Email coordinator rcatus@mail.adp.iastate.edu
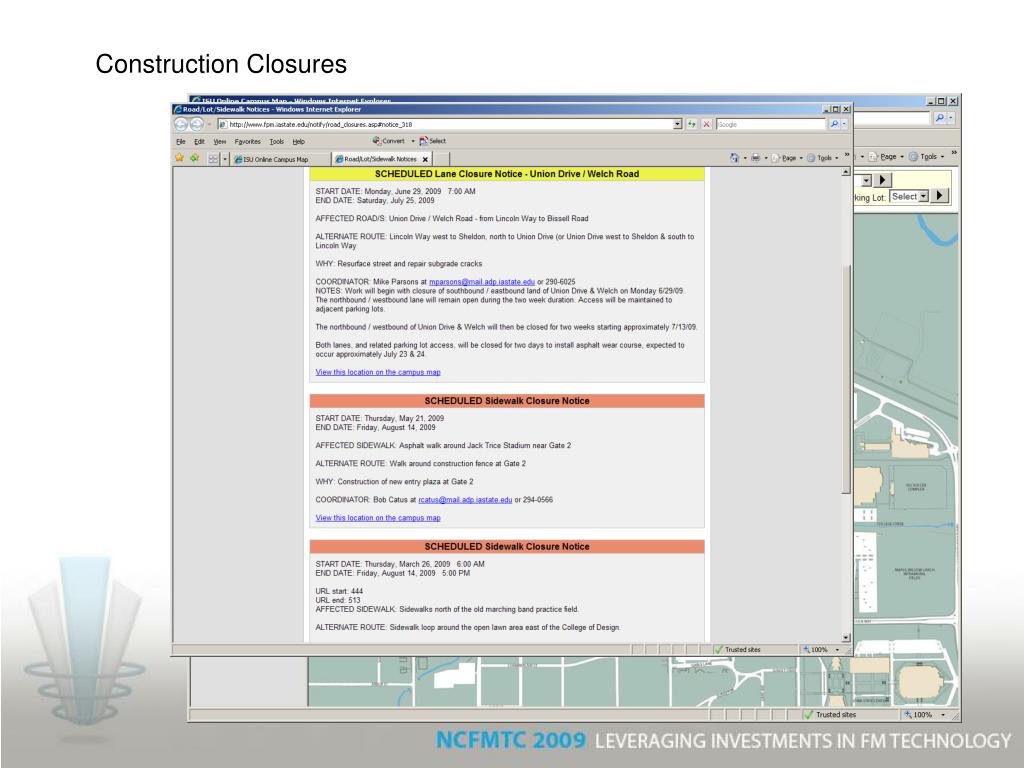Viewport: 1024px width, 768px height. click(465, 500)
